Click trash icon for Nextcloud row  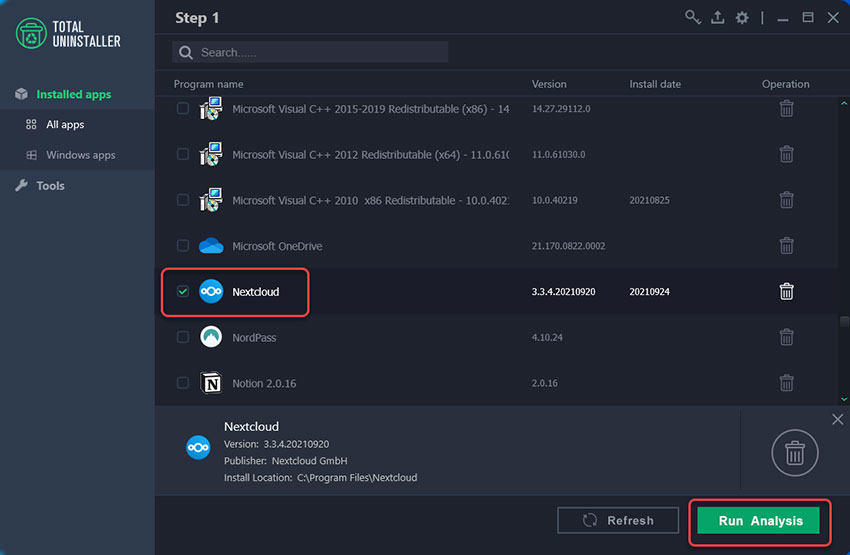[x=787, y=292]
